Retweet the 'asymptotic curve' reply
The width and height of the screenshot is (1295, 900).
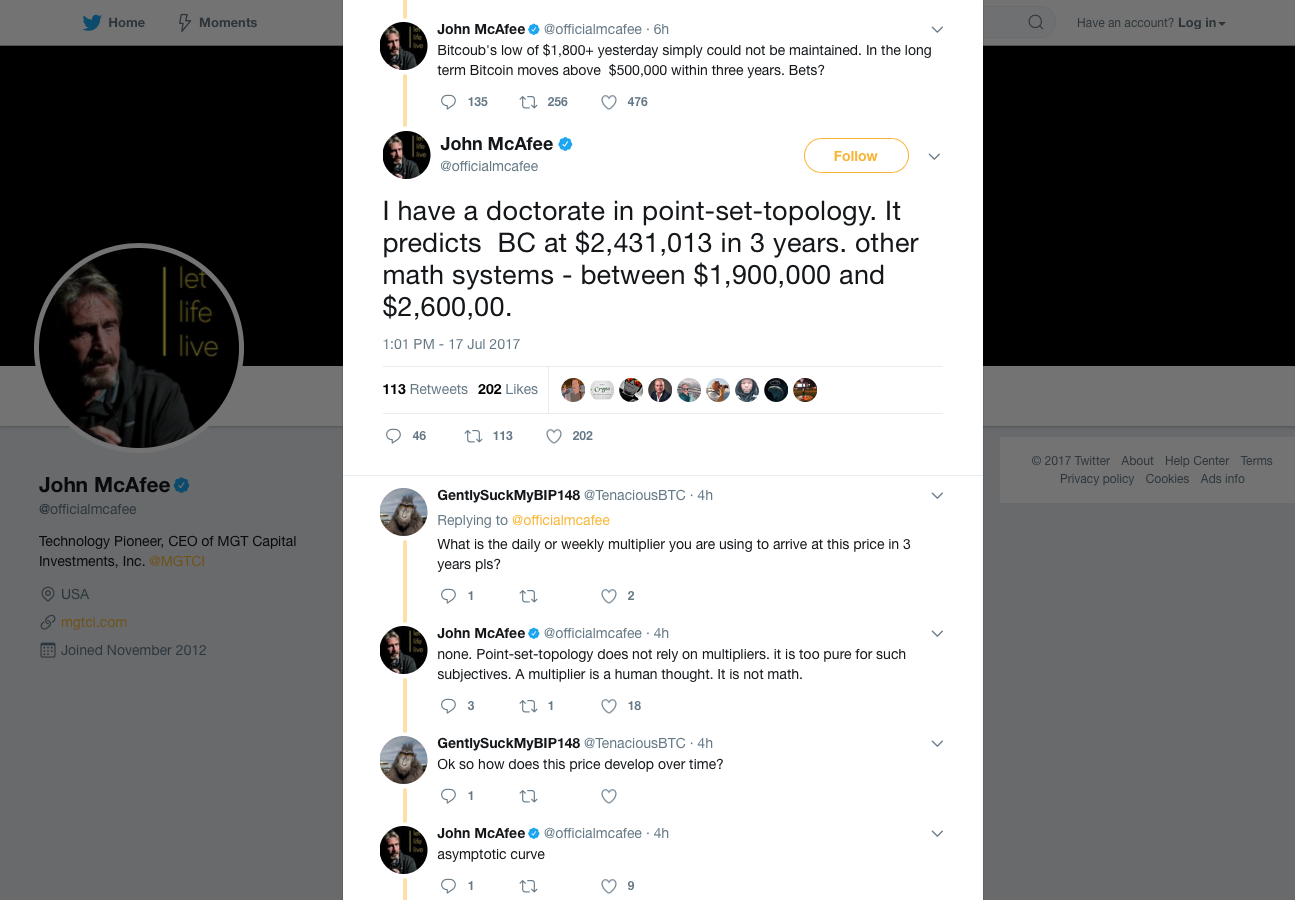pyautogui.click(x=528, y=886)
